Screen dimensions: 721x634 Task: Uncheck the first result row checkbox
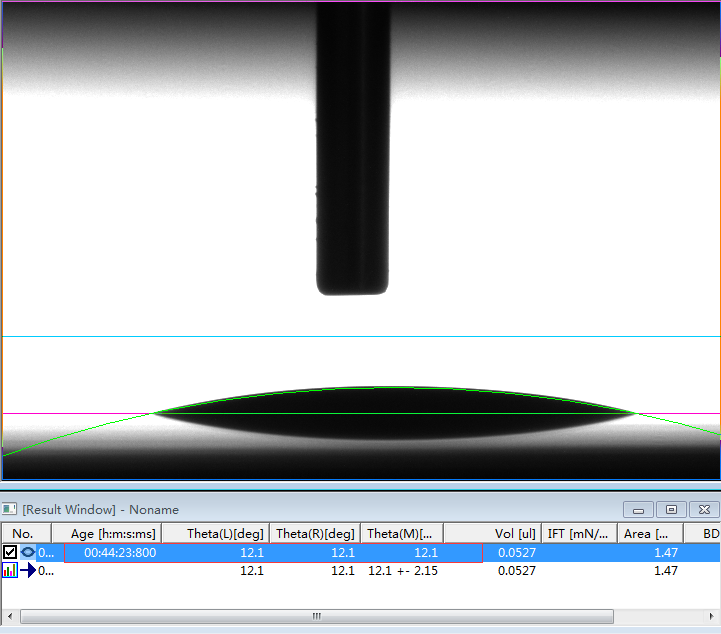tap(10, 552)
